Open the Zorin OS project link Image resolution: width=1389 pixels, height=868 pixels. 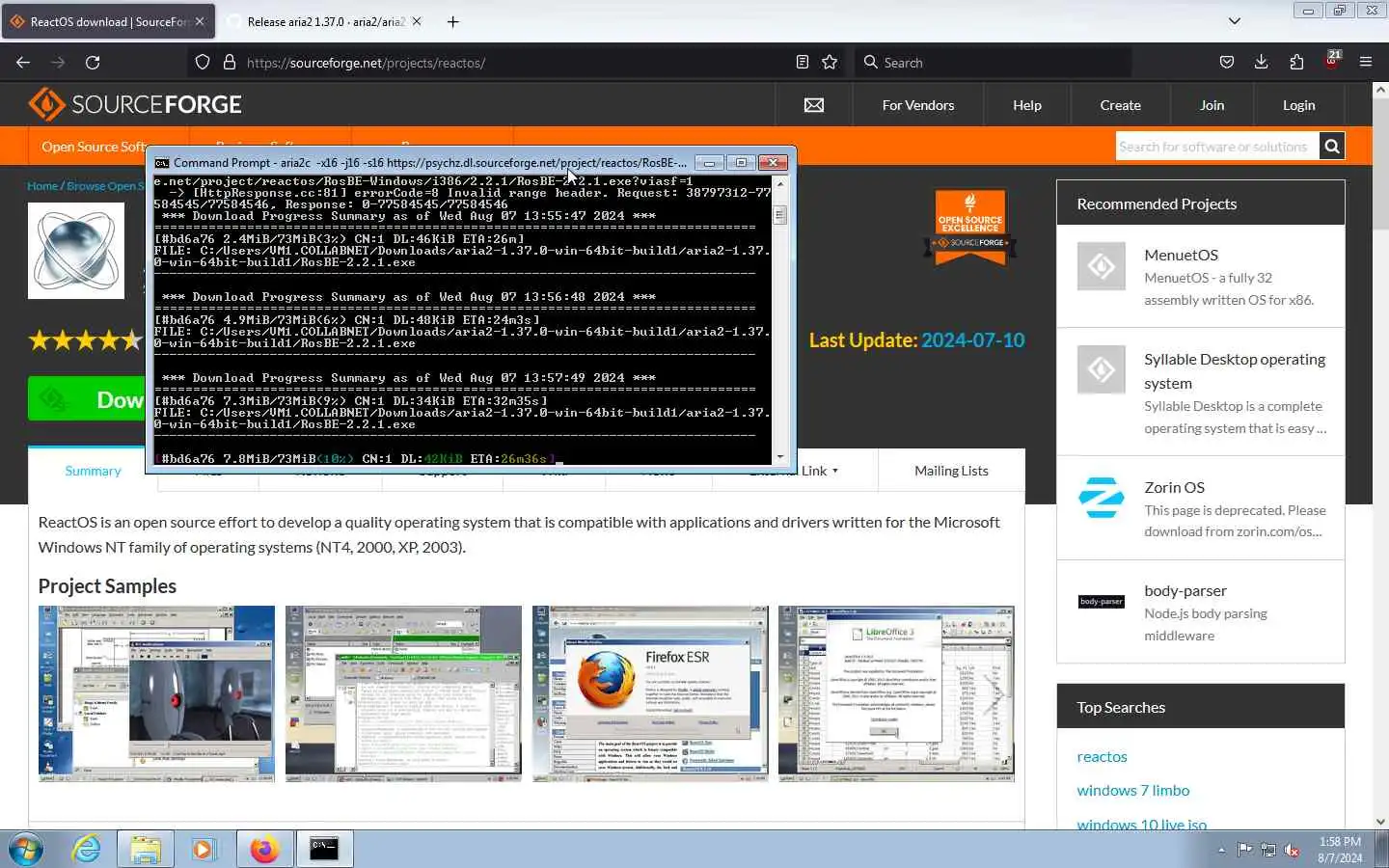coord(1174,487)
